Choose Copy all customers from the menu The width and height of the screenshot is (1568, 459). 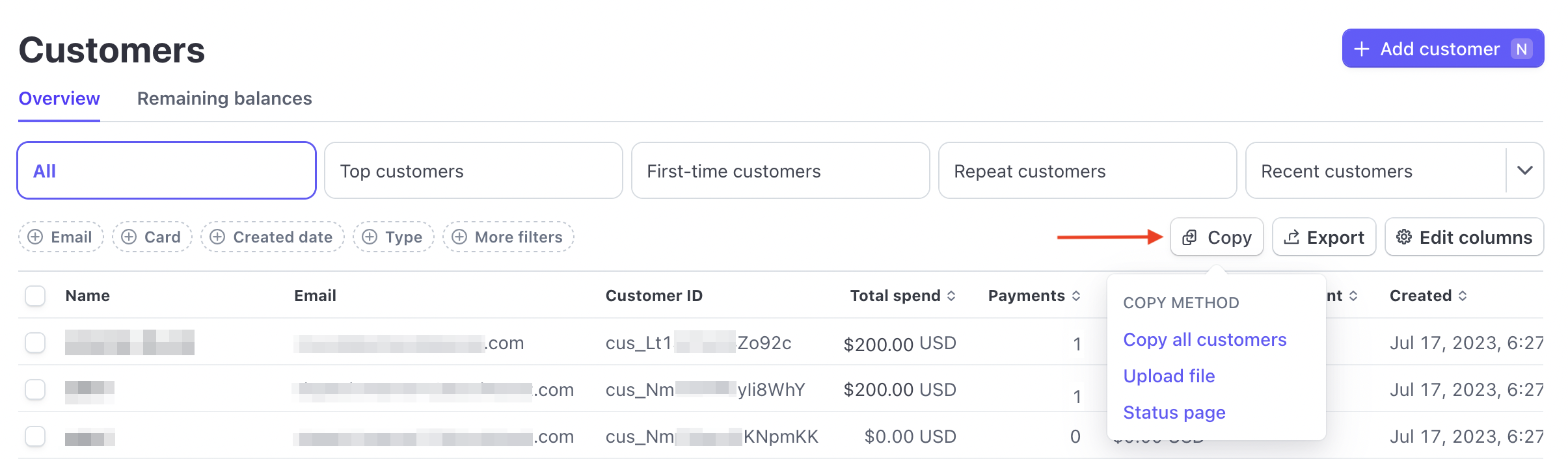pos(1204,339)
